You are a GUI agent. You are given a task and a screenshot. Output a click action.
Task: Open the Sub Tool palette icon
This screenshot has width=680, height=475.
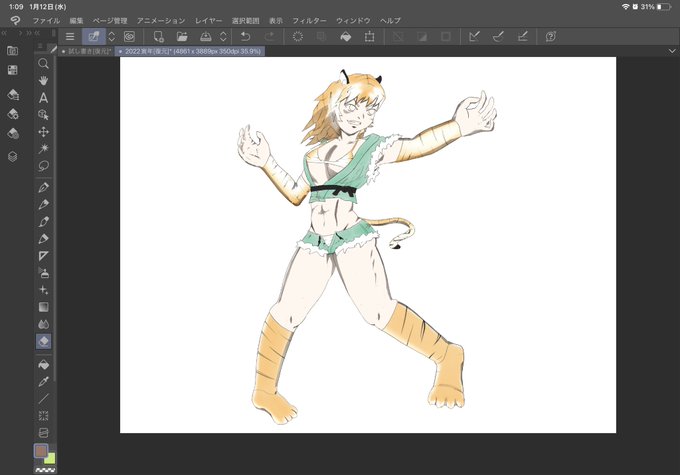tap(13, 94)
